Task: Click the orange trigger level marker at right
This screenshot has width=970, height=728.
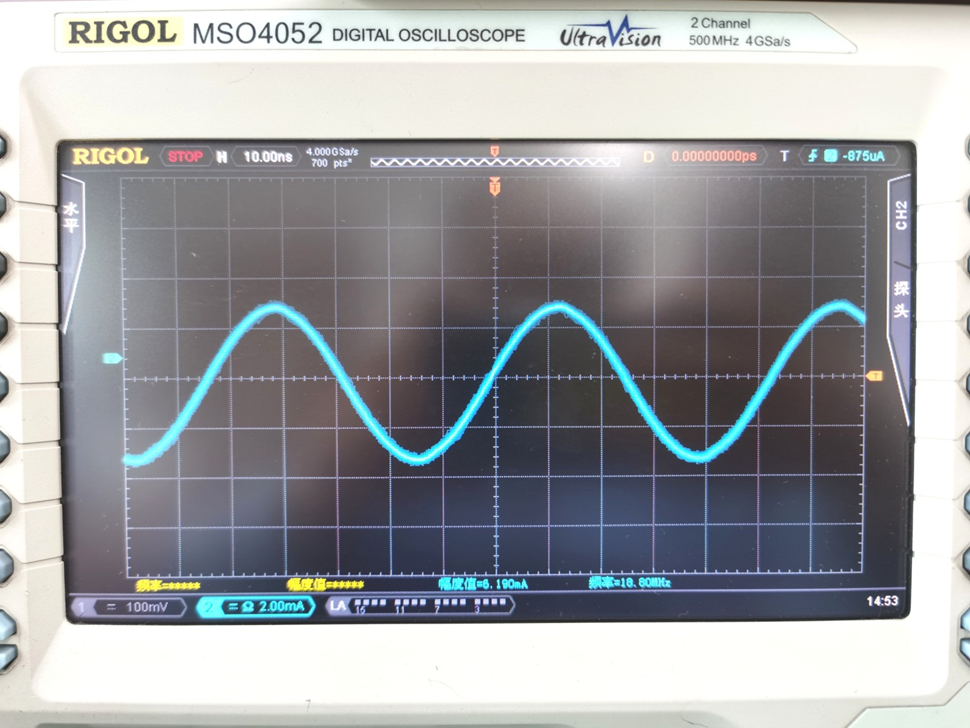Action: 874,375
